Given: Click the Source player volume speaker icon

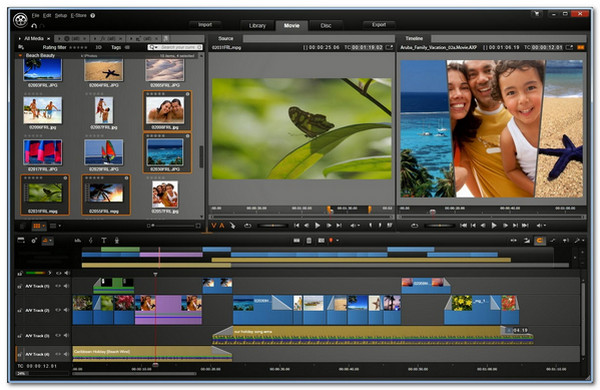Looking at the screenshot, I should click(x=353, y=226).
